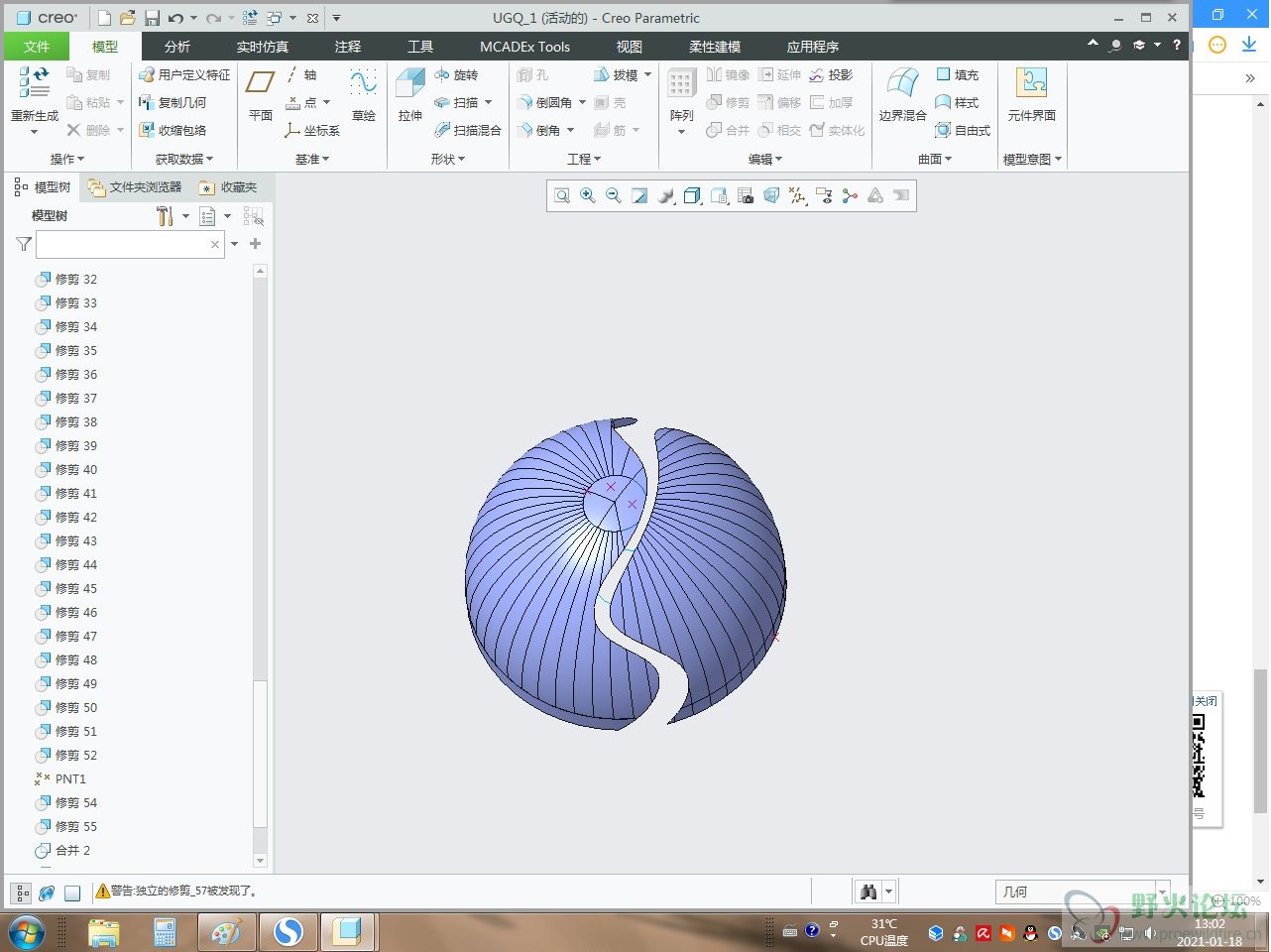Image resolution: width=1271 pixels, height=952 pixels.
Task: Expand the 操作 (Operations) group dropdown
Action: pyautogui.click(x=67, y=159)
